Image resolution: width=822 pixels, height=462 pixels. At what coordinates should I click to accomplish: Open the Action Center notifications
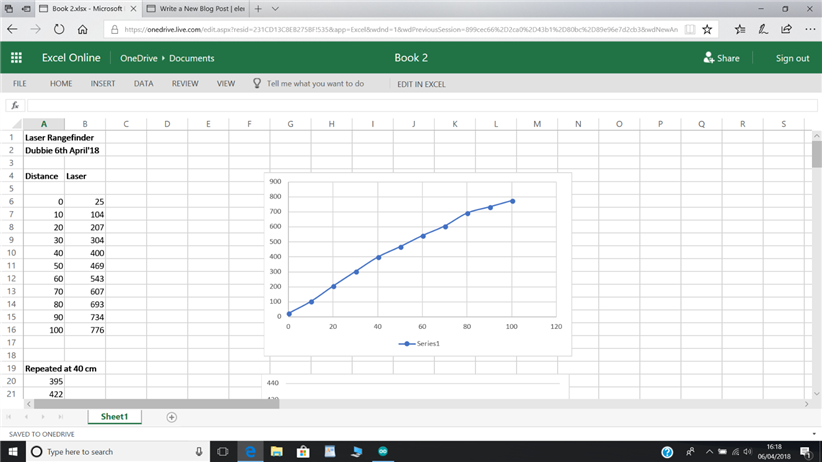(806, 452)
